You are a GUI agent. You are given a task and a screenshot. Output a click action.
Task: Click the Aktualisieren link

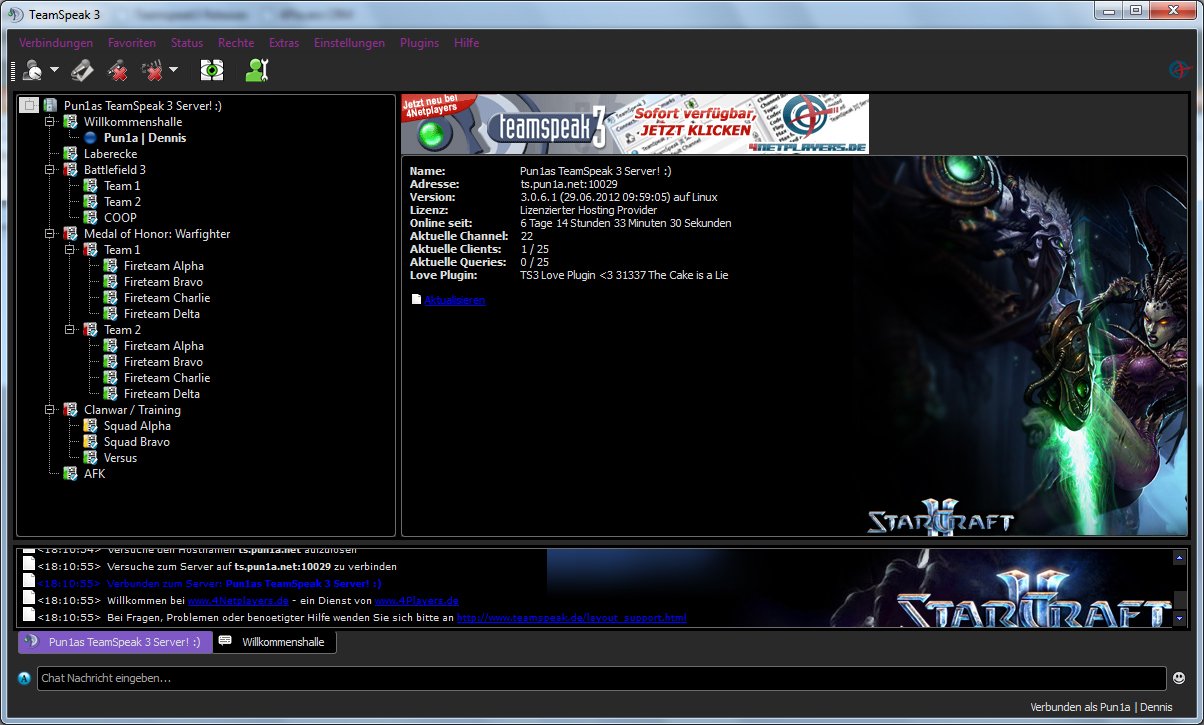pyautogui.click(x=455, y=300)
